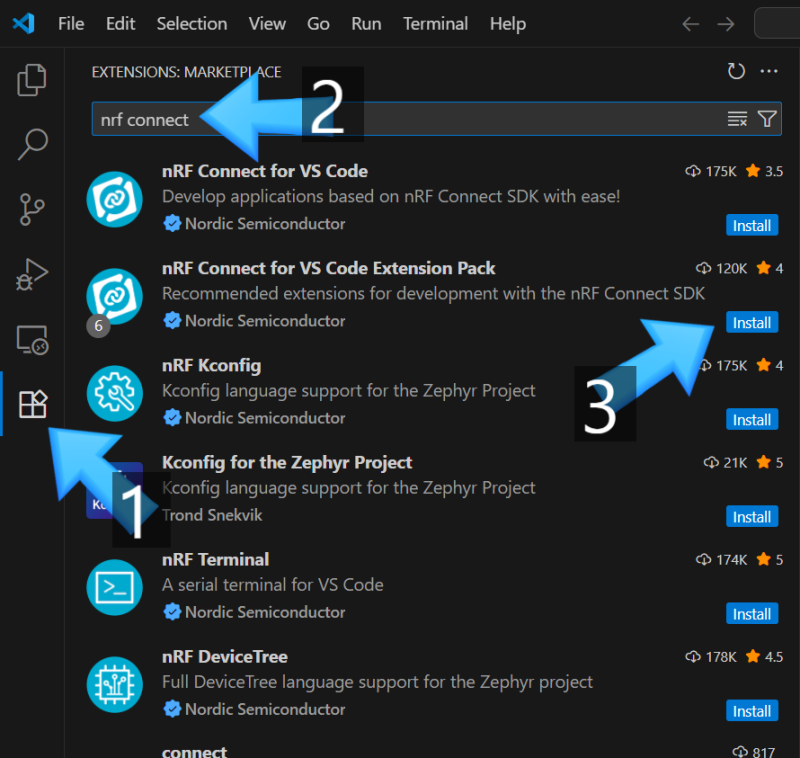
Task: Click 'Recommended extensions for development' description
Action: 433,293
